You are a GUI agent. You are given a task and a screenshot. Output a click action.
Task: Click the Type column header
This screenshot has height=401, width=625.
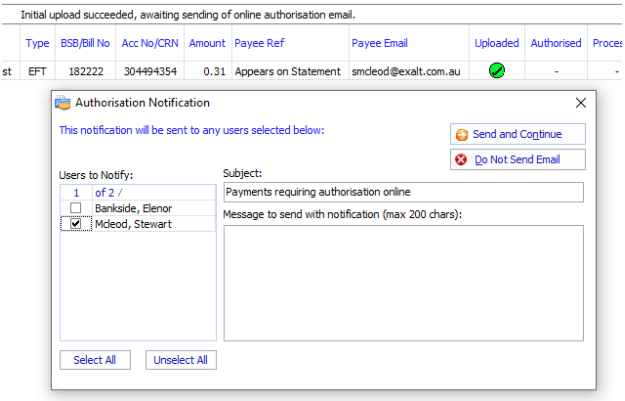(x=37, y=43)
